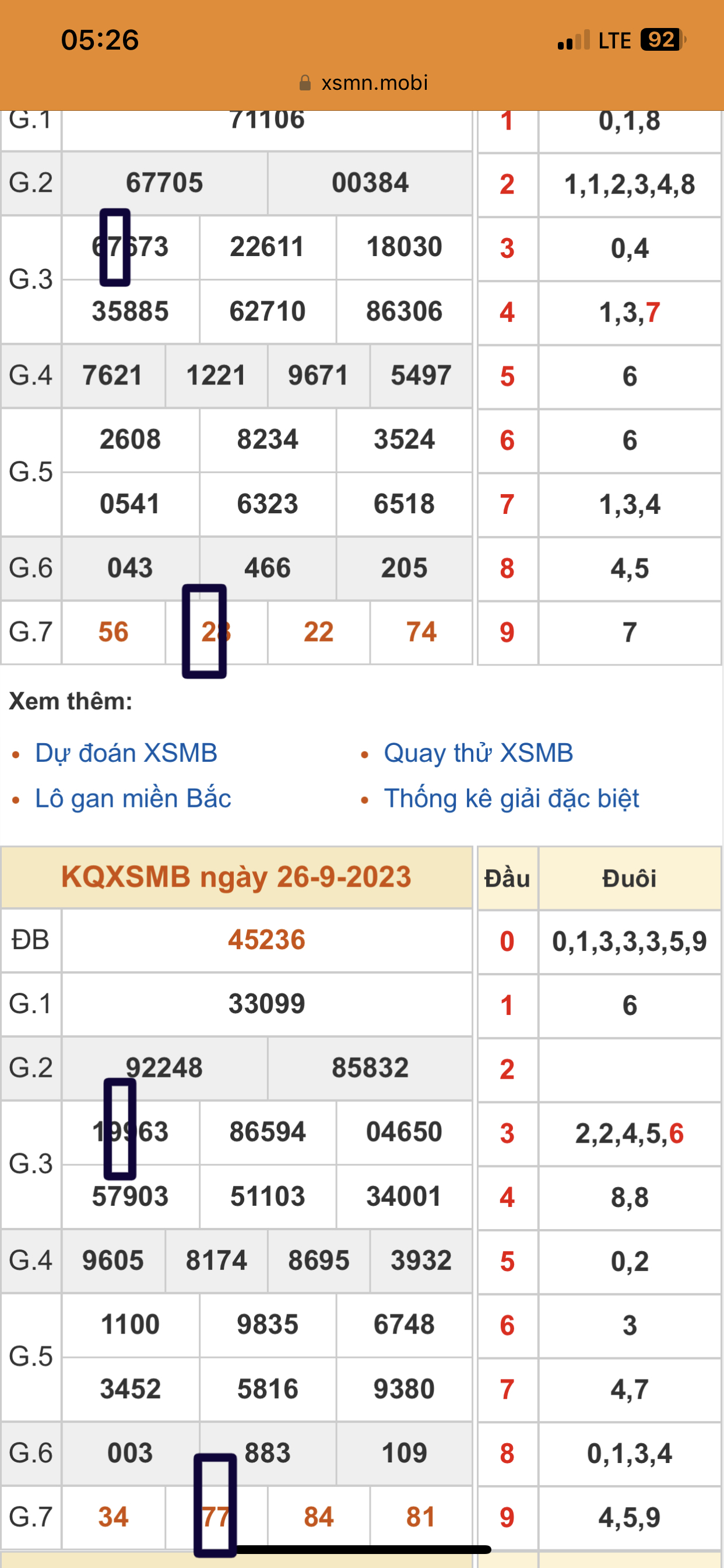
Task: Go to Lô gan miền Bắc
Action: coord(133,799)
